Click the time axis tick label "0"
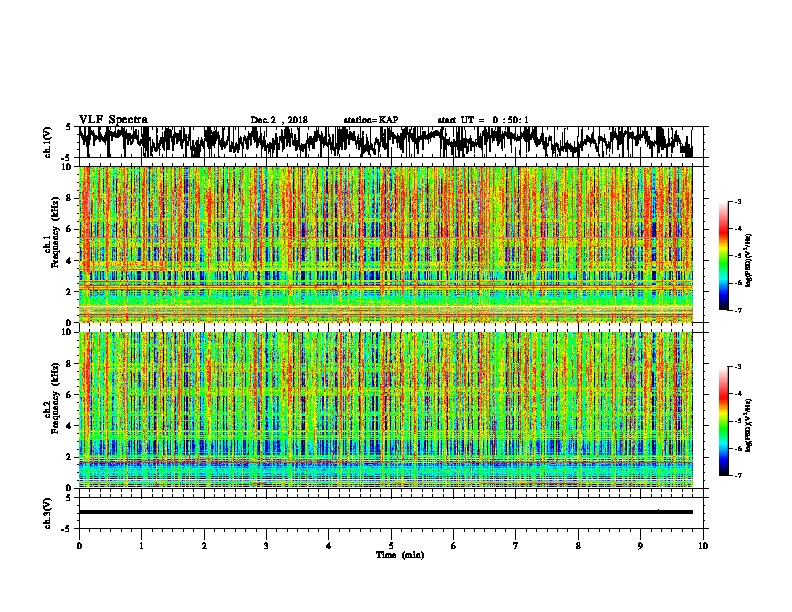The width and height of the screenshot is (792, 612). (x=79, y=546)
